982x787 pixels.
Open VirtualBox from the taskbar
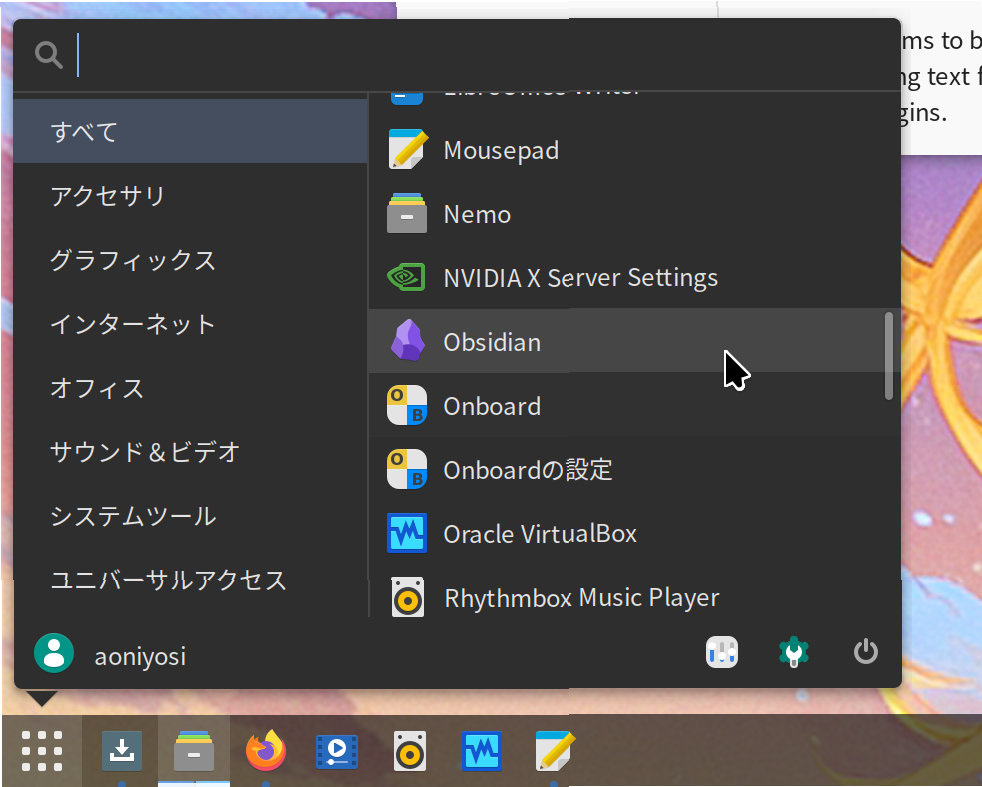point(482,751)
